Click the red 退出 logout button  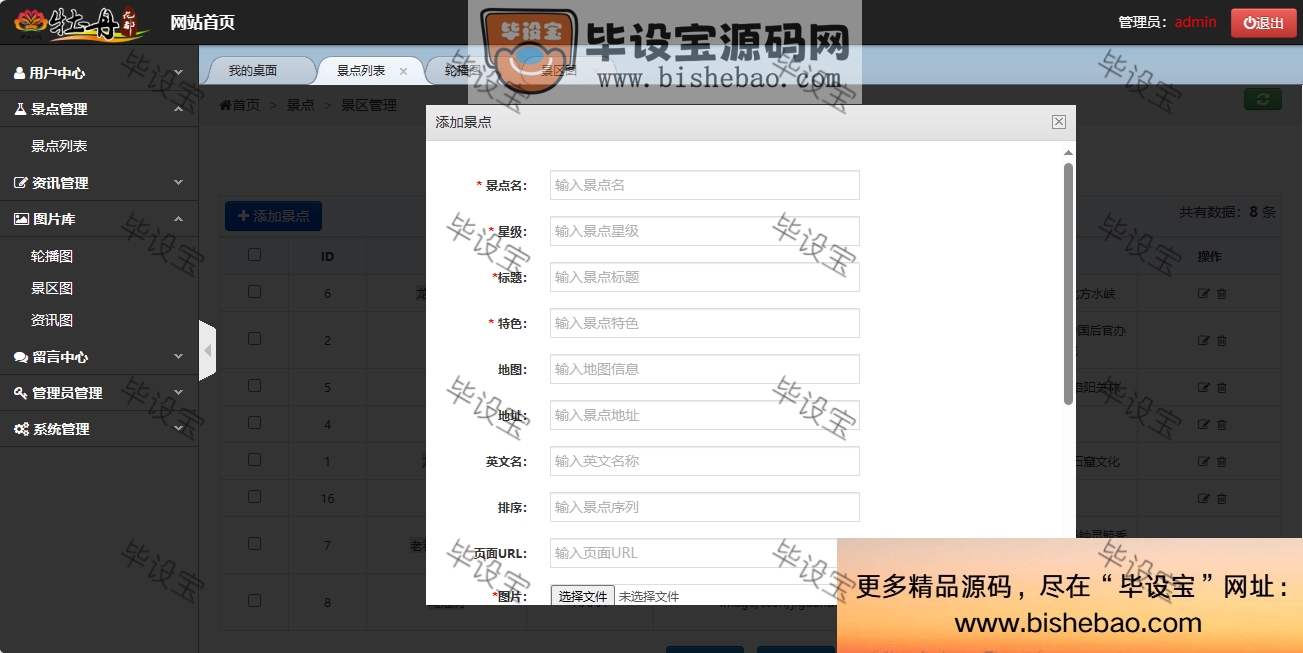click(1264, 22)
